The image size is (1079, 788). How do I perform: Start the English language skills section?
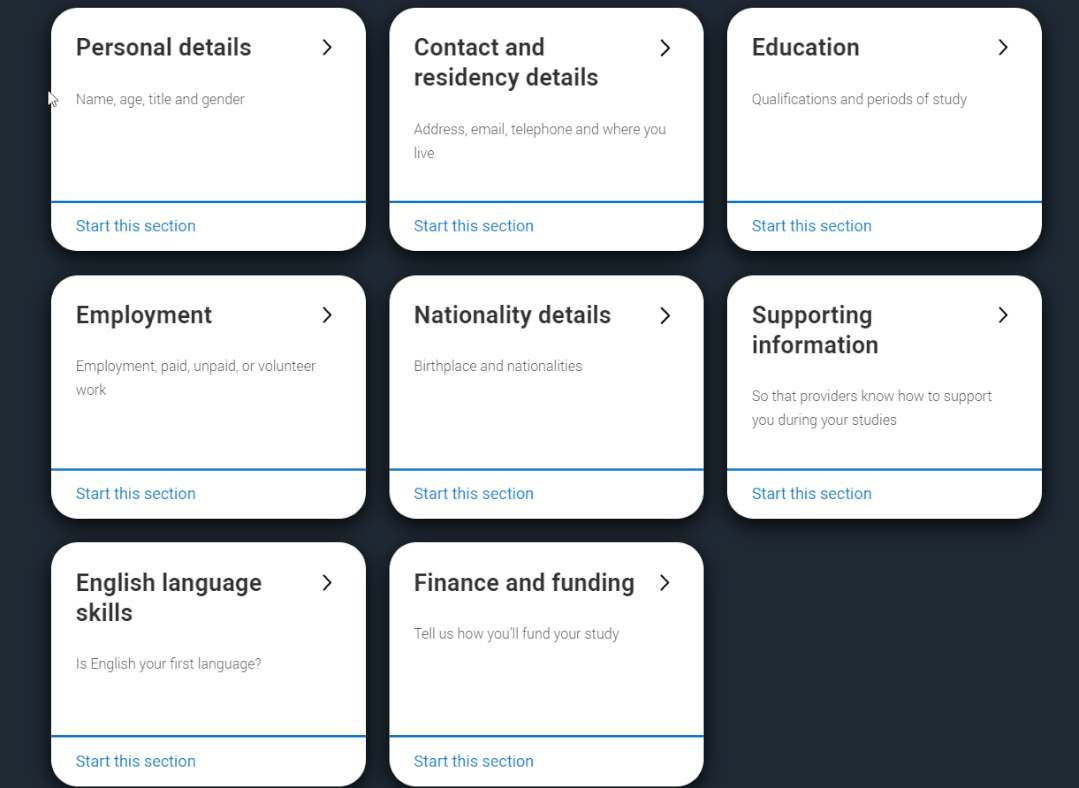(x=136, y=762)
